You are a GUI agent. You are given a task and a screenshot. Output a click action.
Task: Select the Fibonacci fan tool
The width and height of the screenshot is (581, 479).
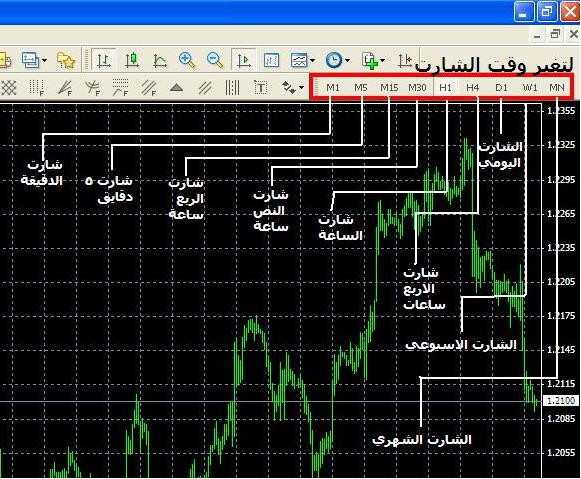65,88
